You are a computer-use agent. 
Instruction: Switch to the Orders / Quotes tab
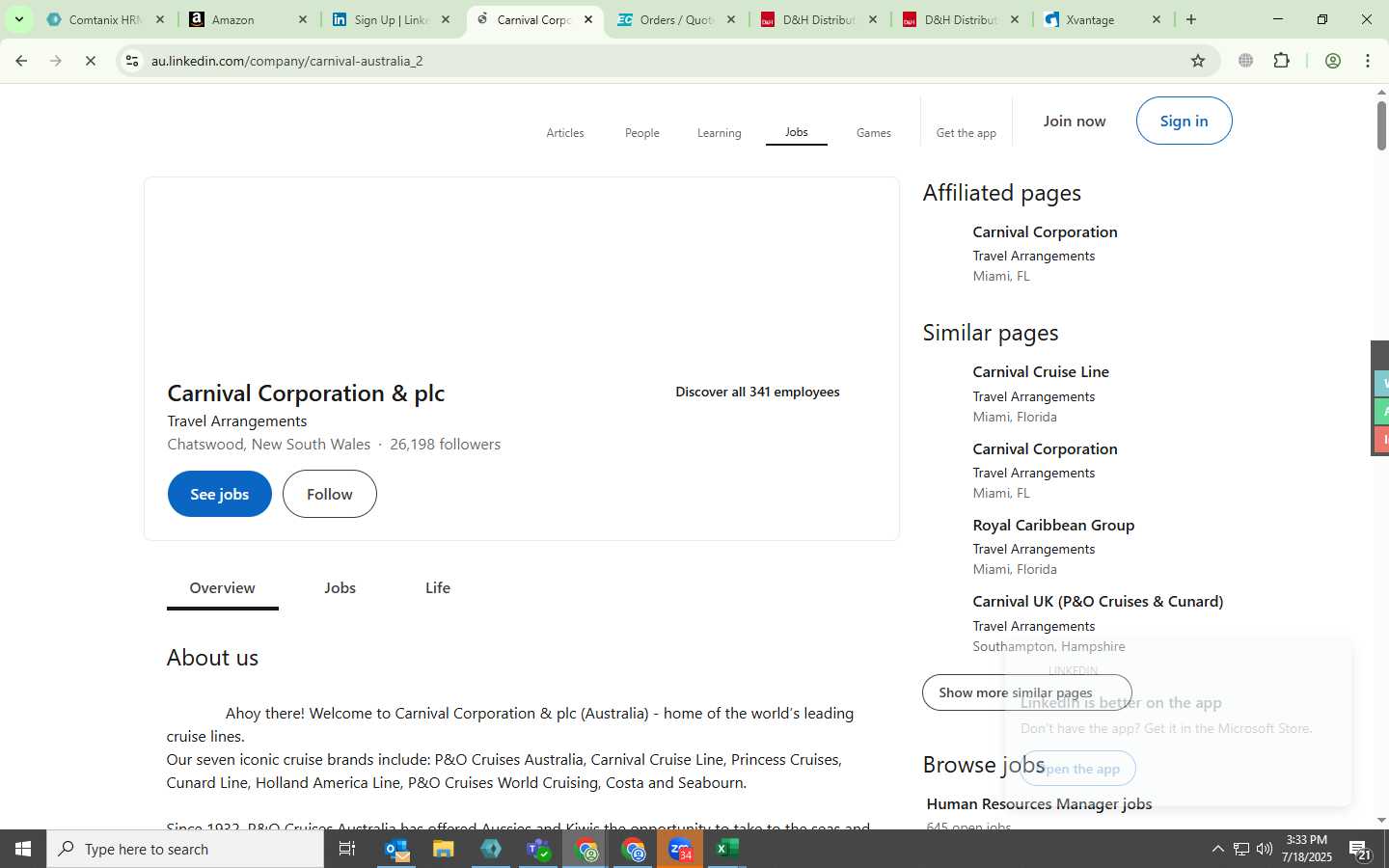[675, 19]
